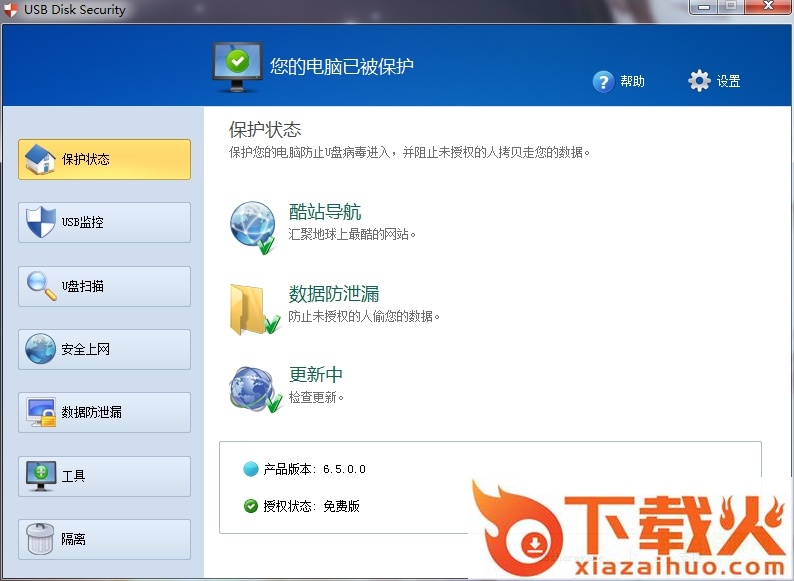Screen dimensions: 794x581
Task: Click the 数据防泄漏 heading in main panel
Action: click(334, 293)
